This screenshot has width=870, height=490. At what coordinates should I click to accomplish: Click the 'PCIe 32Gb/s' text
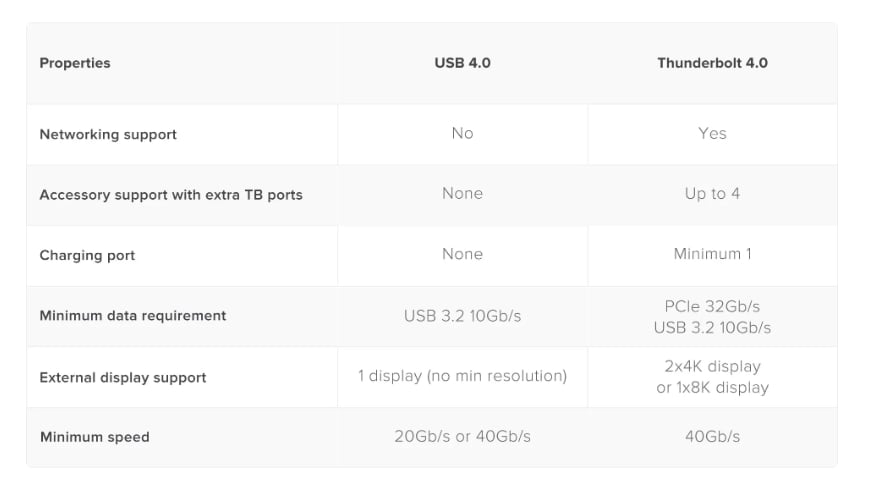coord(712,306)
